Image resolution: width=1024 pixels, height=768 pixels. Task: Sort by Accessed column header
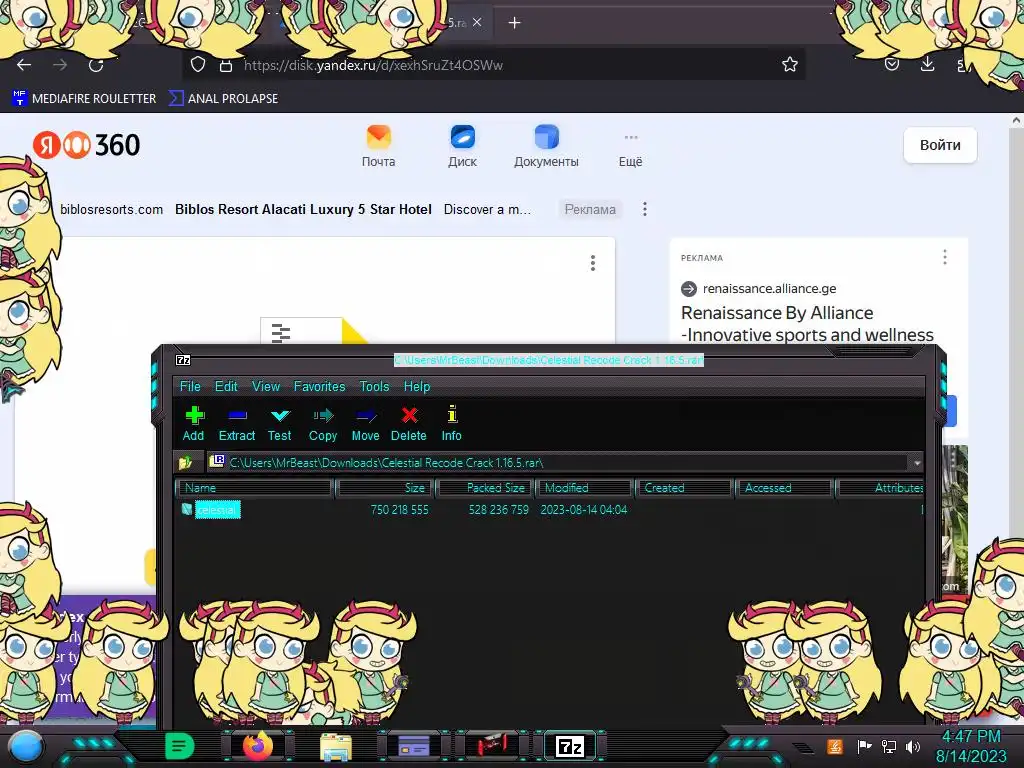[783, 488]
